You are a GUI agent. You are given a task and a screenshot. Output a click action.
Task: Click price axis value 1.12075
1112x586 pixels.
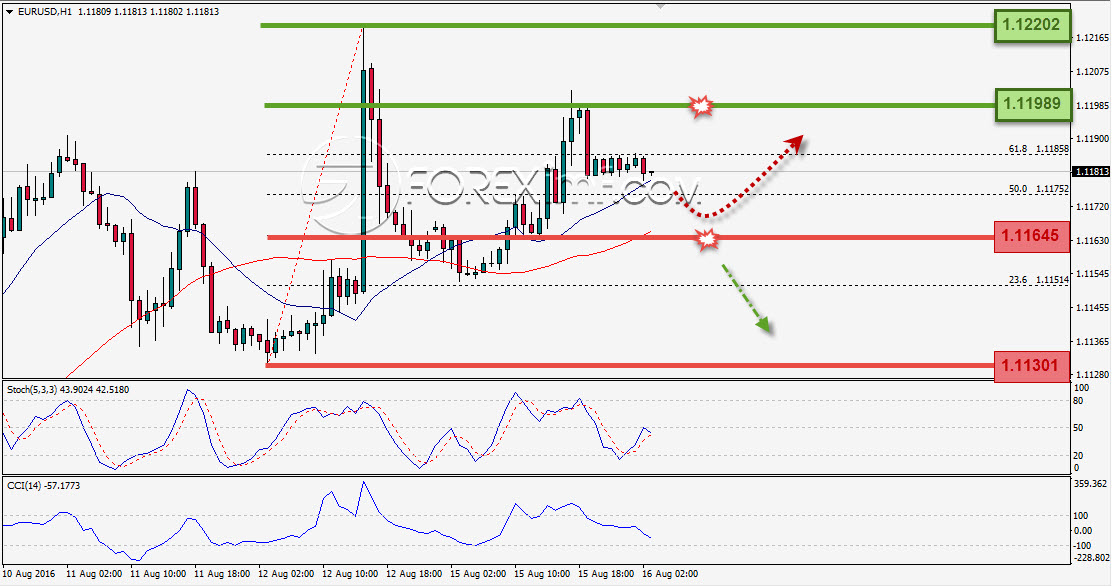click(x=1092, y=72)
